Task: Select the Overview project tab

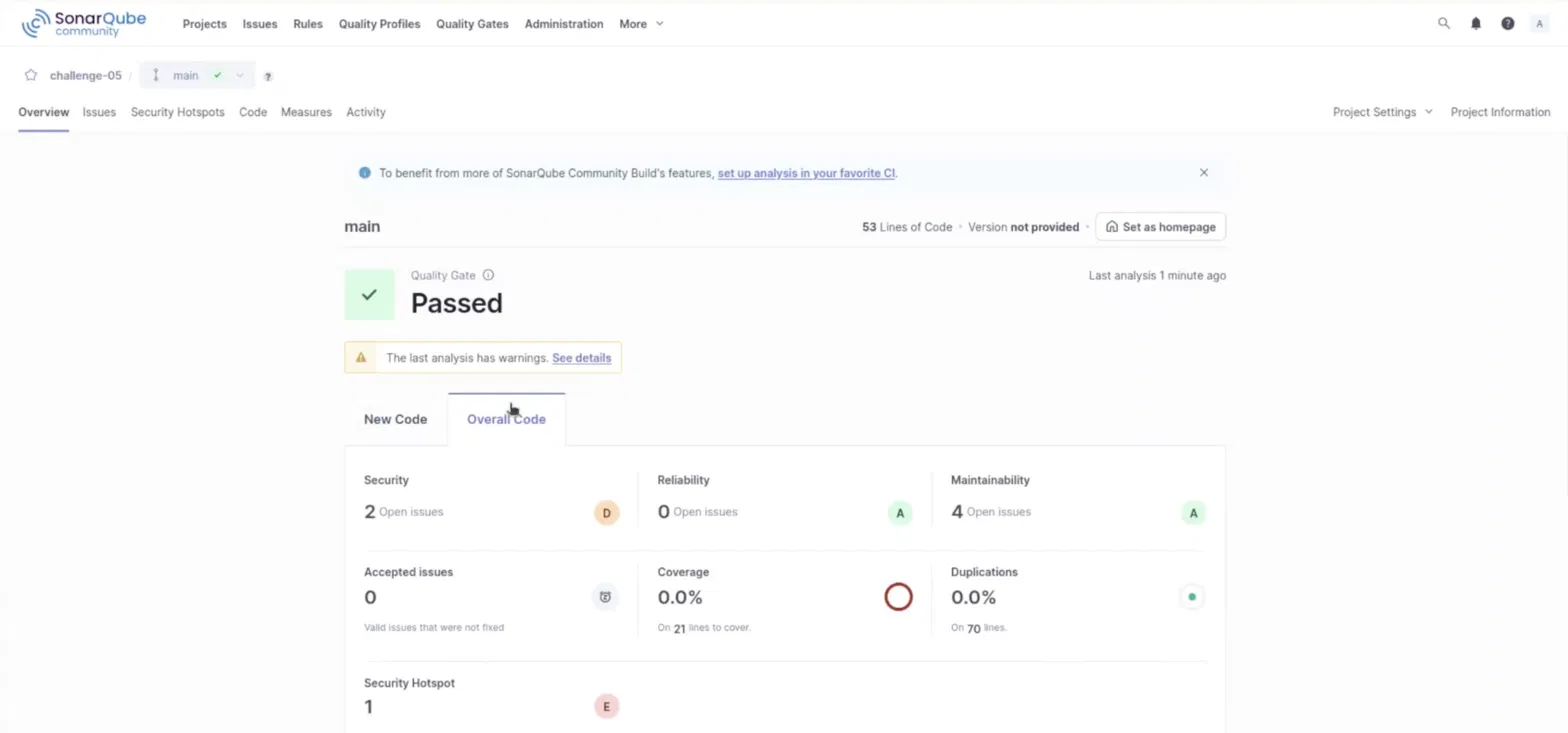Action: click(x=43, y=112)
